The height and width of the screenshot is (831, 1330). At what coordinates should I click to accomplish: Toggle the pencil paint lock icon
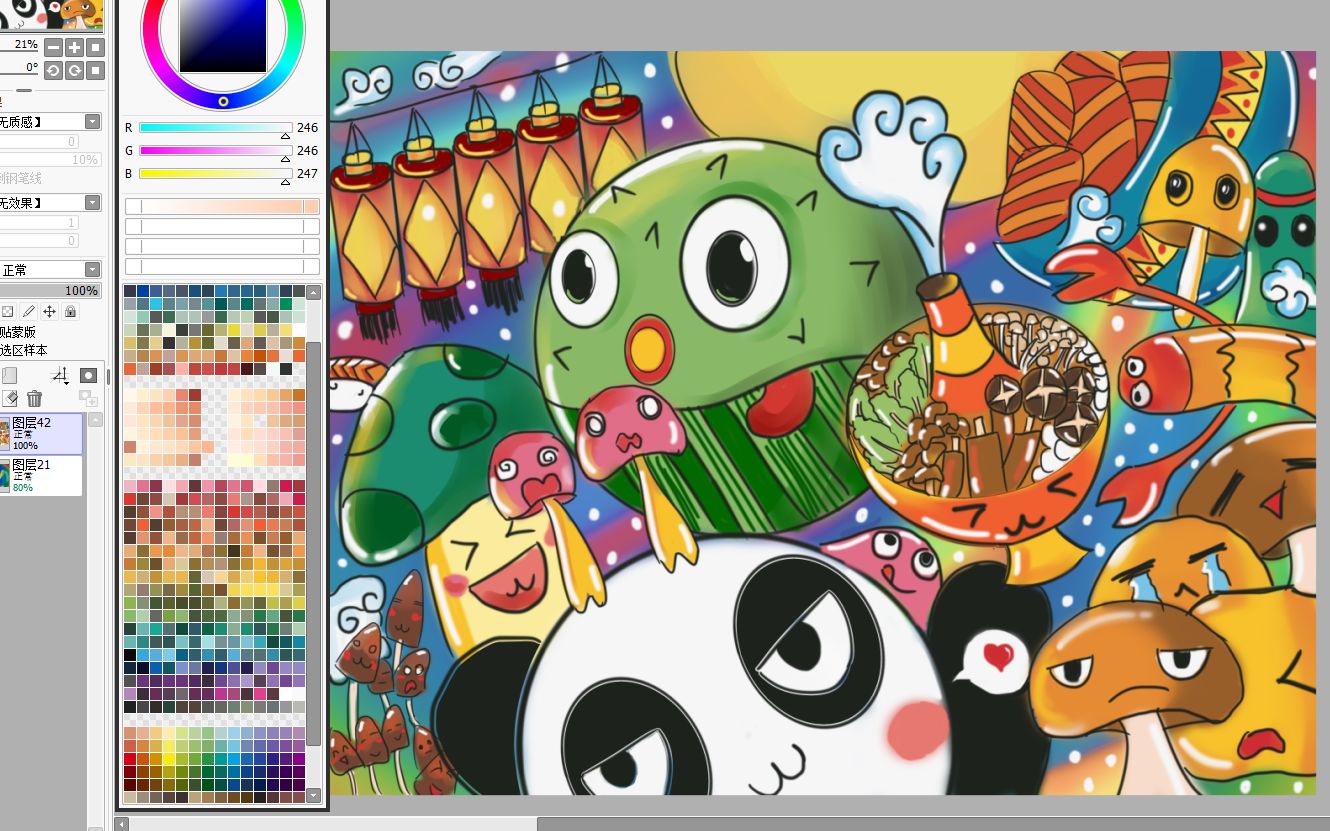click(29, 312)
